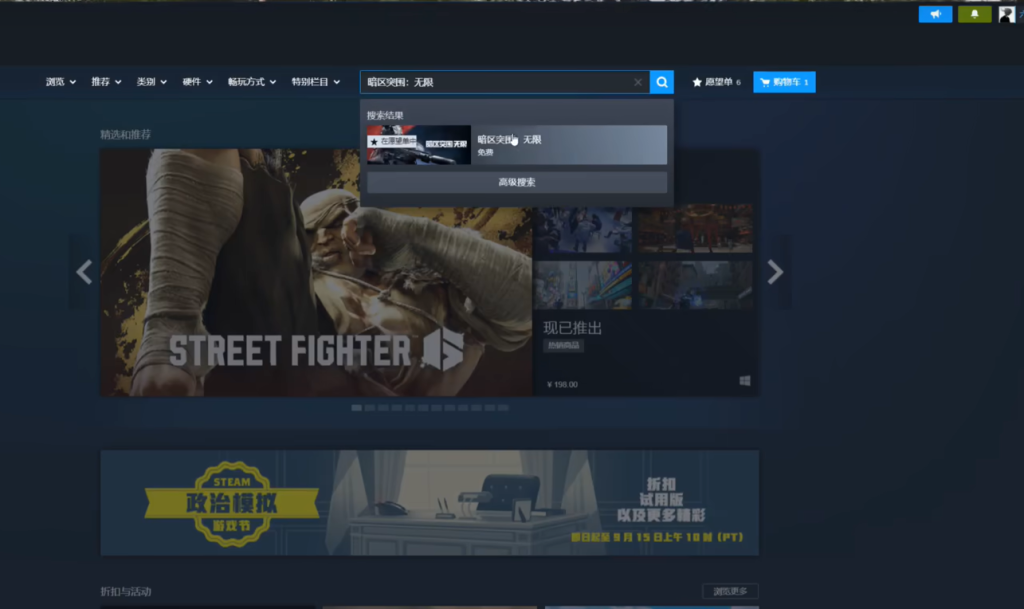Select the first carousel page dot
This screenshot has width=1024, height=609.
[x=357, y=408]
